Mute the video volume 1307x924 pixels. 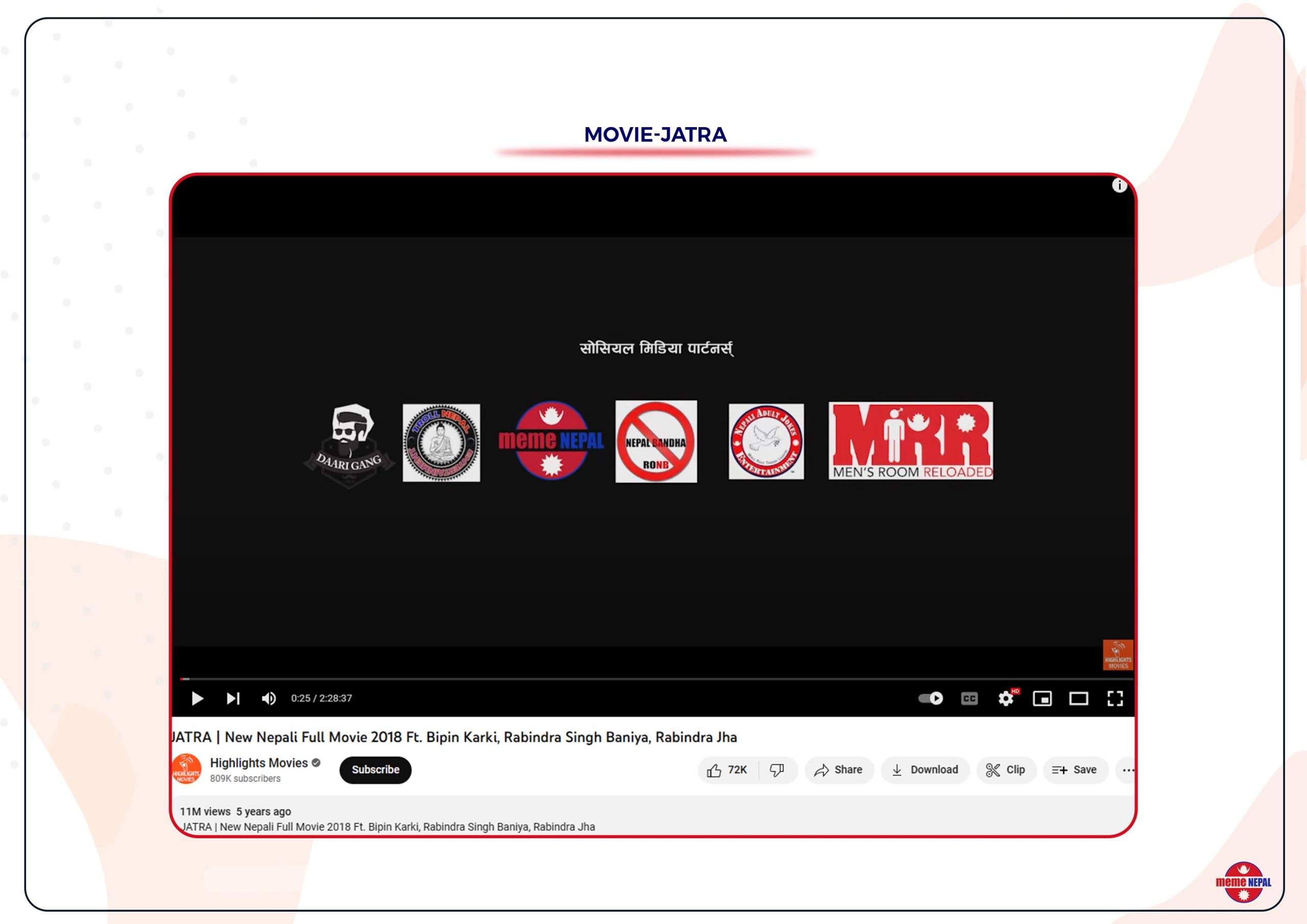269,698
